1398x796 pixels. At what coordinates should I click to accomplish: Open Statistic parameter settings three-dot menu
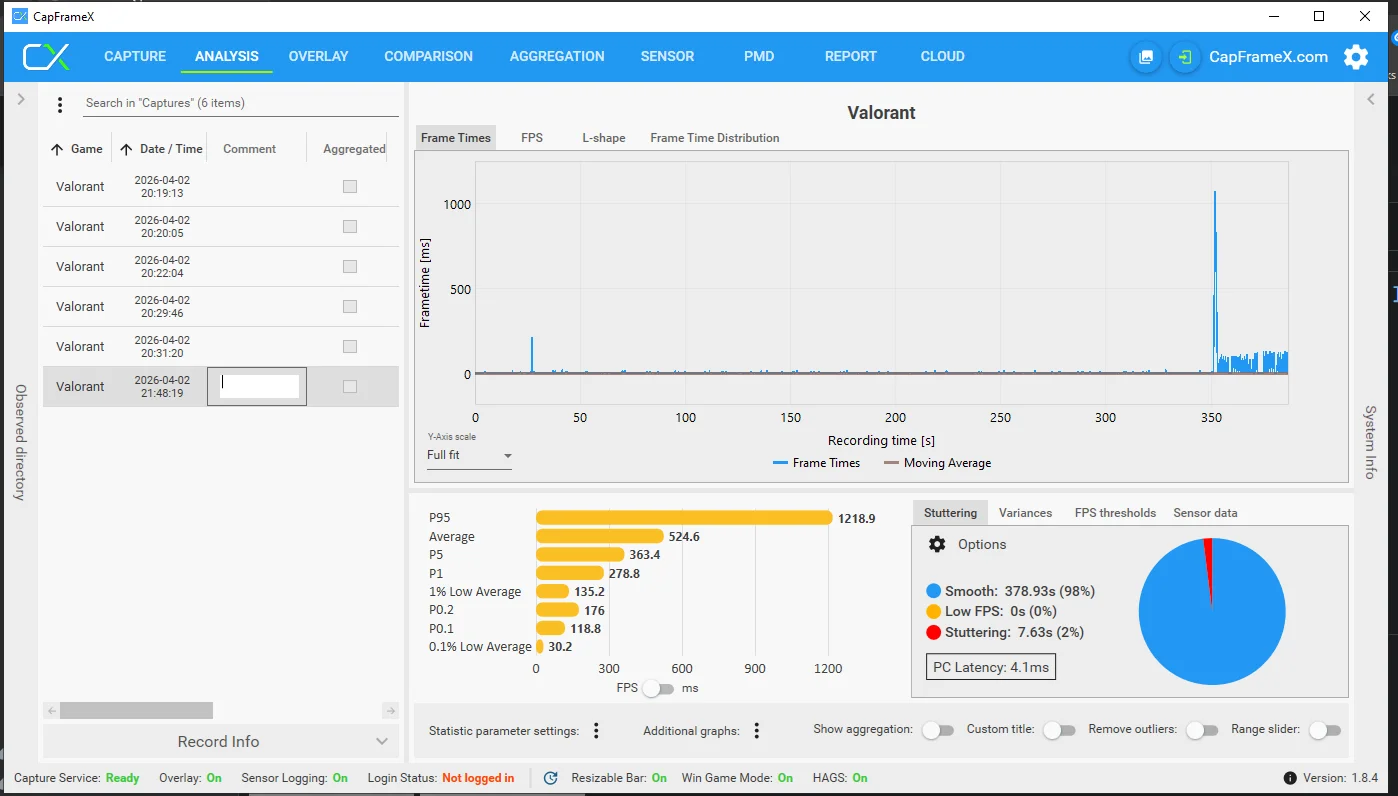point(596,731)
